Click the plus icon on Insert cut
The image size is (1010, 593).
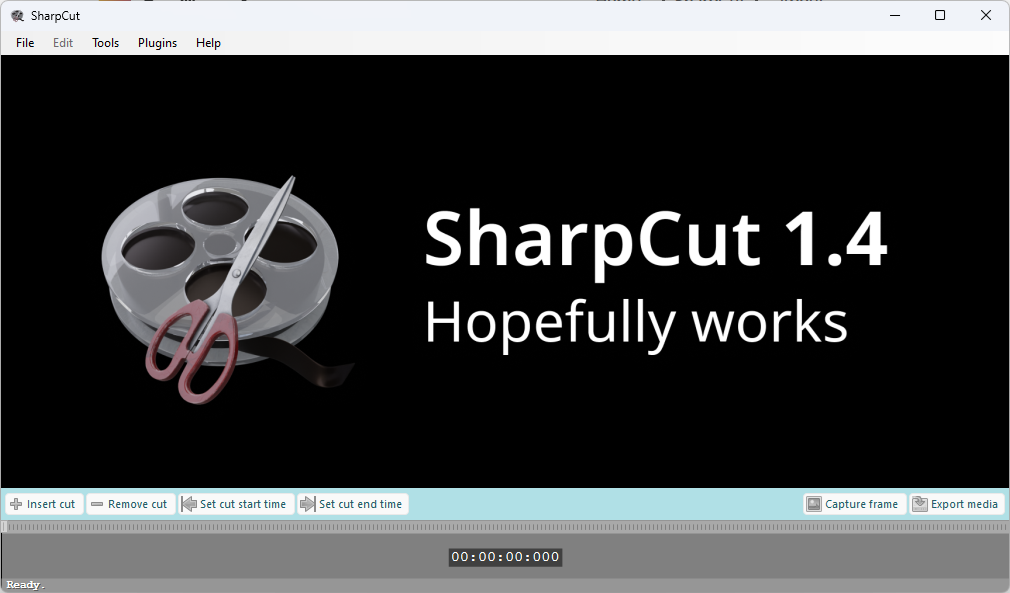coord(17,504)
